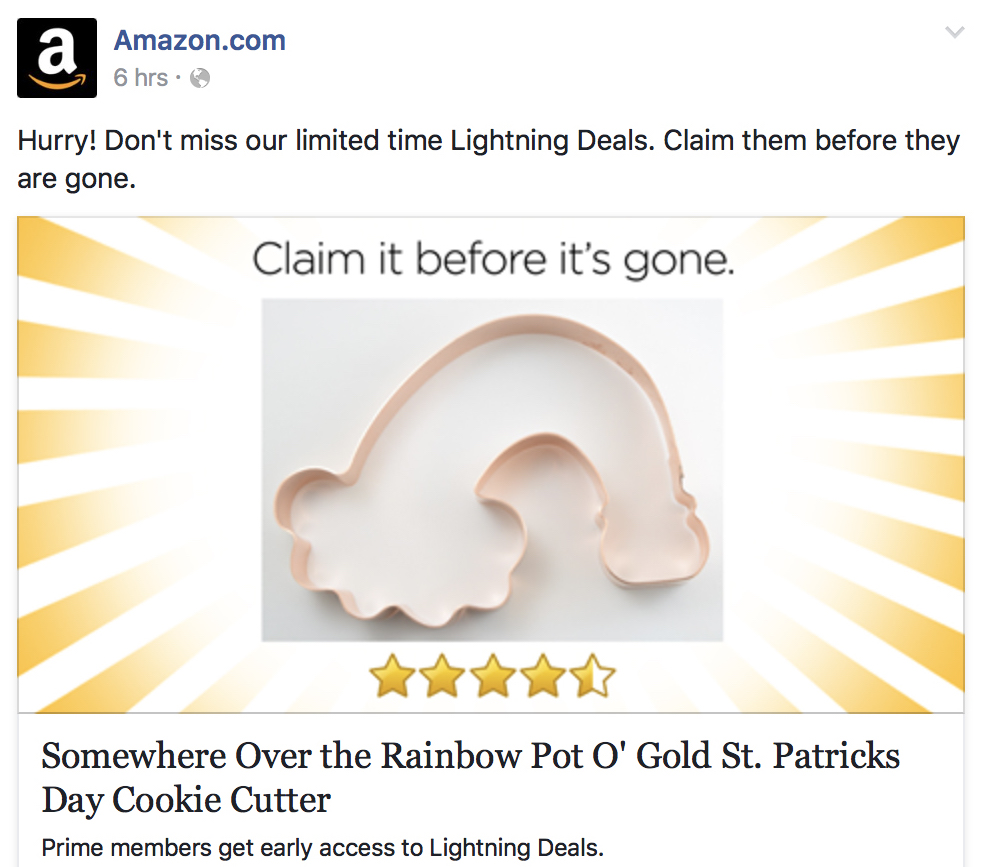Screen dimensions: 984x867
Task: Click 'Prime members get early access' description
Action: pos(322,849)
